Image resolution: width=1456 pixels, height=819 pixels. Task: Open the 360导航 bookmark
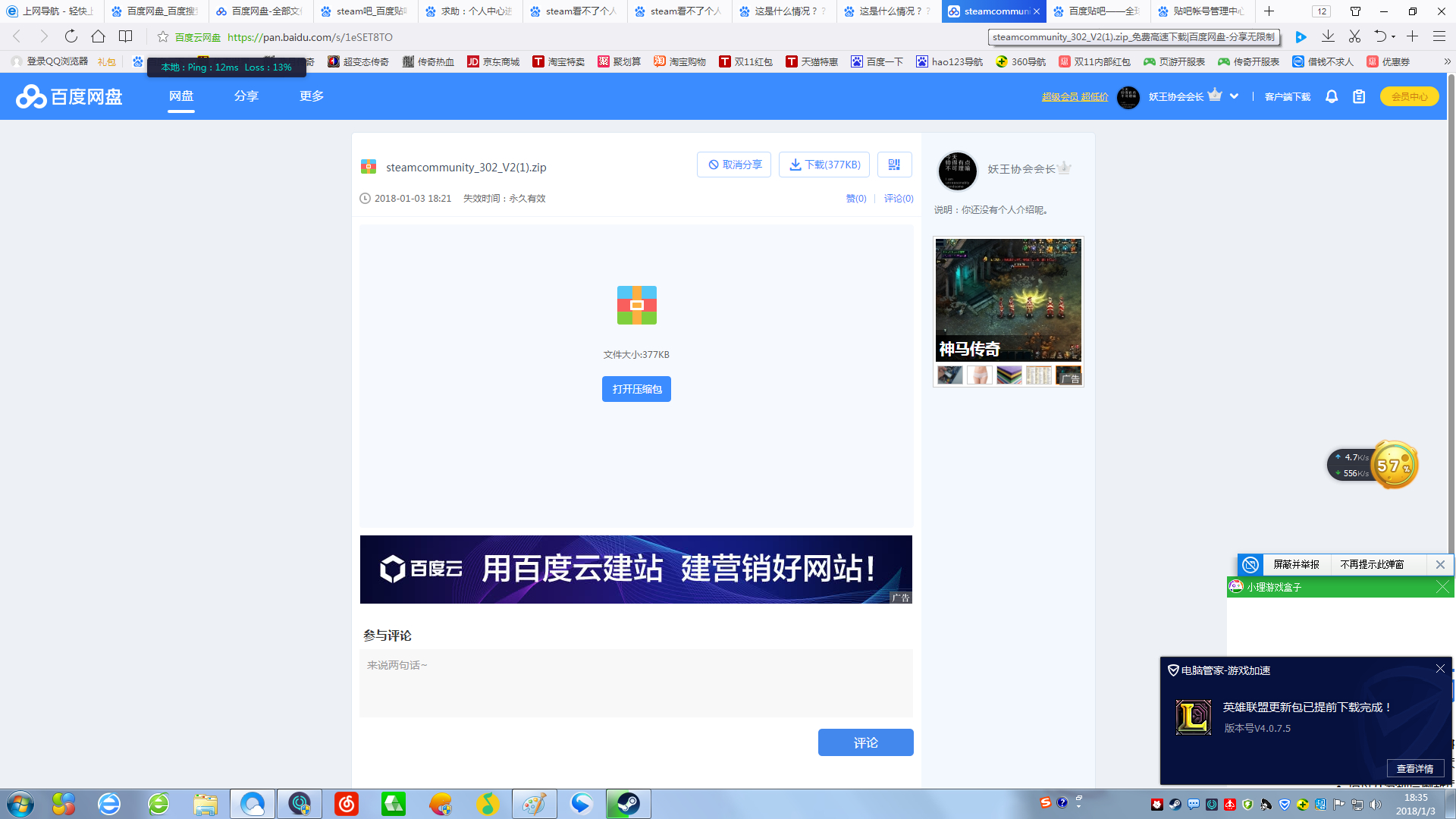pyautogui.click(x=1020, y=61)
